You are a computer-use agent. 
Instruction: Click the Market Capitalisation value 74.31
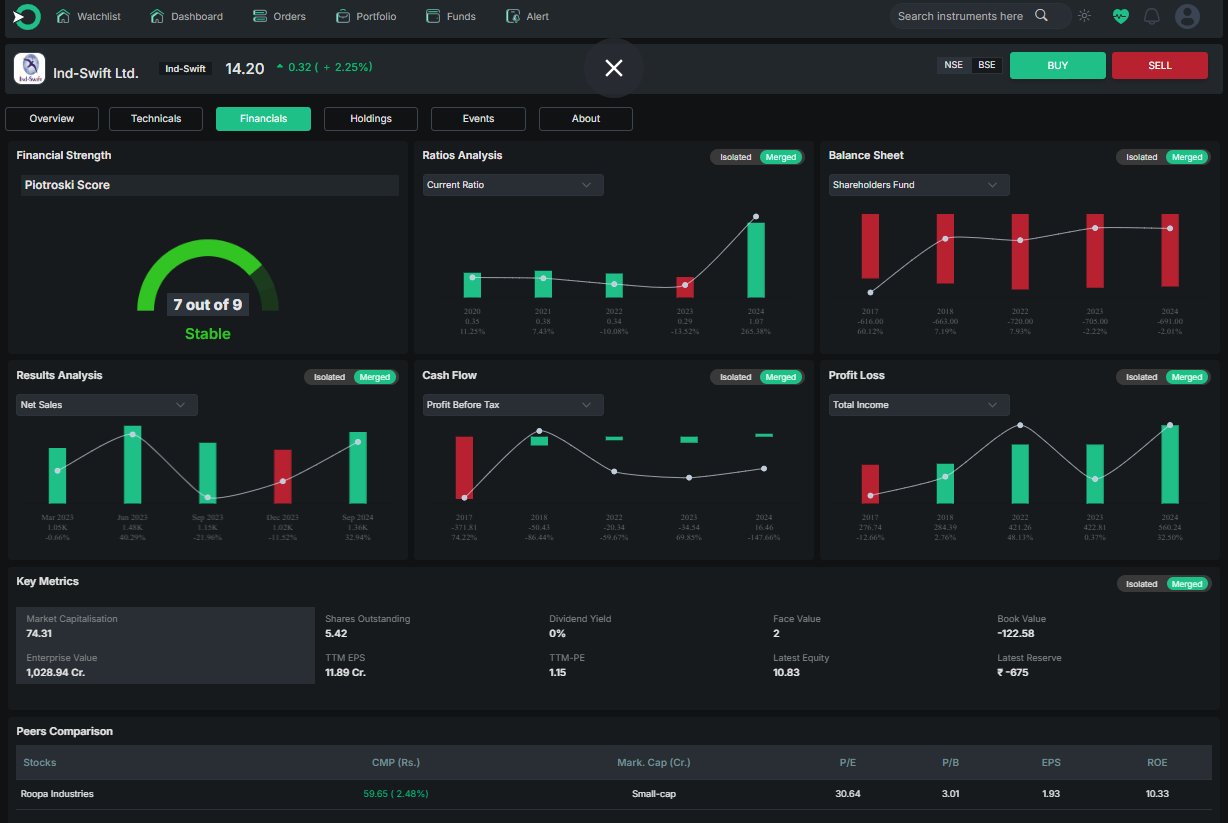39,633
